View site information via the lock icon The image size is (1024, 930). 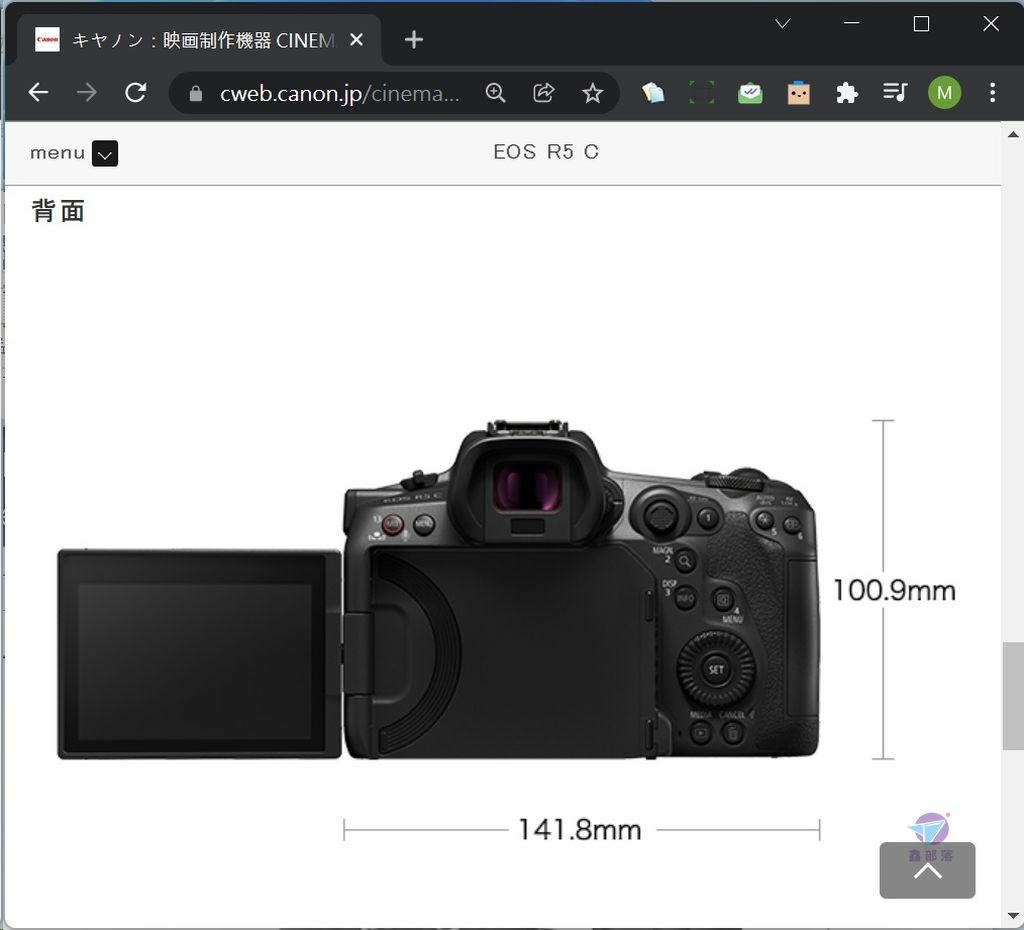coord(195,94)
